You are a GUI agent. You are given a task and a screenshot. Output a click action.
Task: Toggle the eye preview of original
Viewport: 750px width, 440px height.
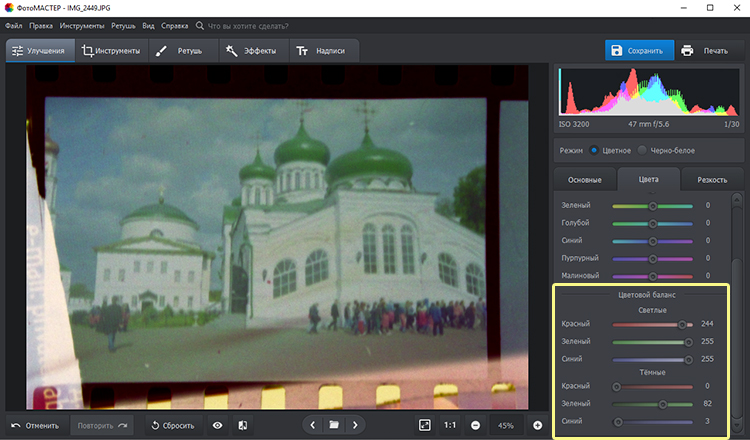pos(217,425)
